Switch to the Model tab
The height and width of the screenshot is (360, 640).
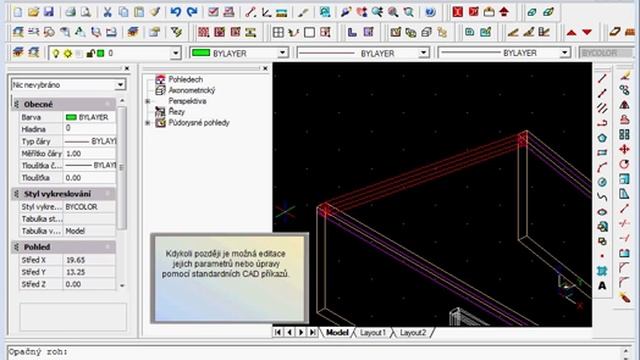337,333
